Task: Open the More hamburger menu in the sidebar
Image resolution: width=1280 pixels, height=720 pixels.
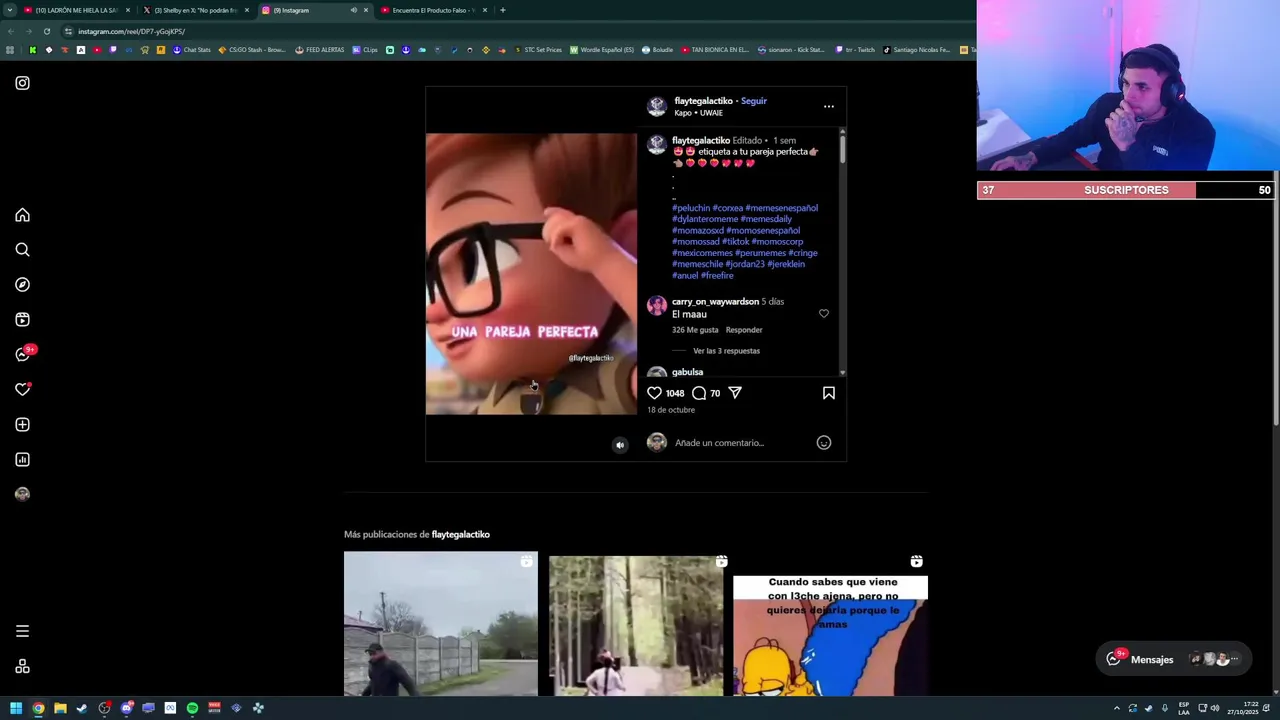Action: click(22, 631)
